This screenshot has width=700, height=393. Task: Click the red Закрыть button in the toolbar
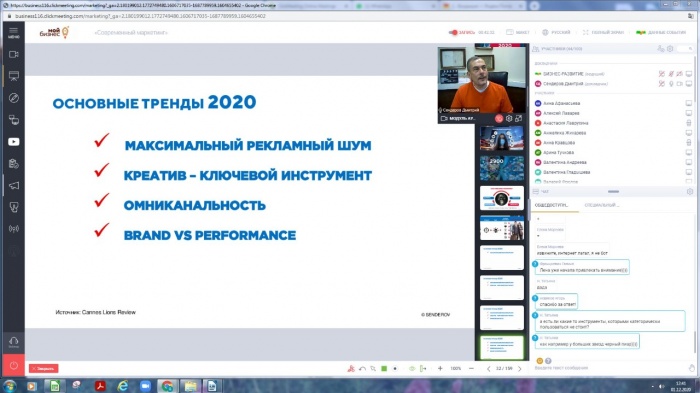43,368
